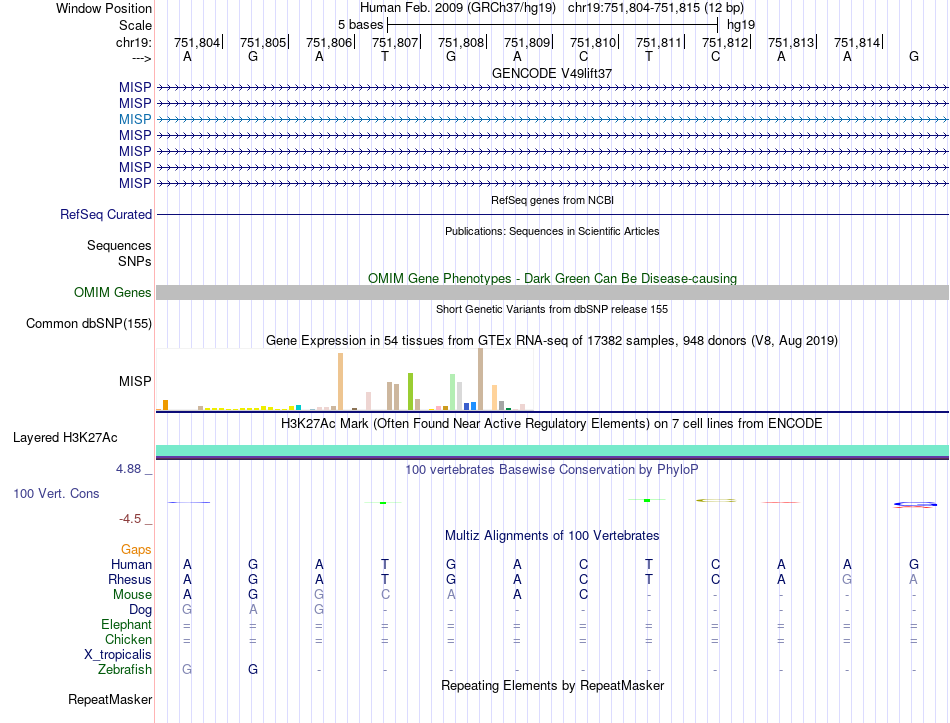The height and width of the screenshot is (723, 950).
Task: Click the chr19: ruler label
Action: (134, 42)
